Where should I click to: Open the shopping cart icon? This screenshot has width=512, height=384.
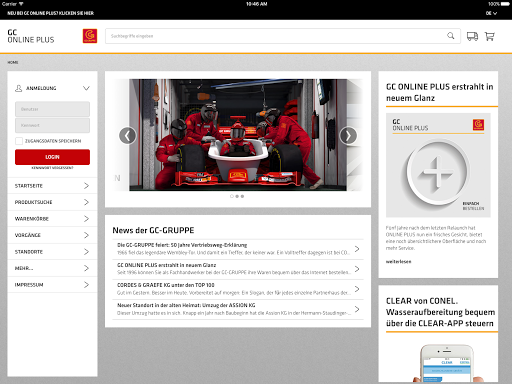489,36
